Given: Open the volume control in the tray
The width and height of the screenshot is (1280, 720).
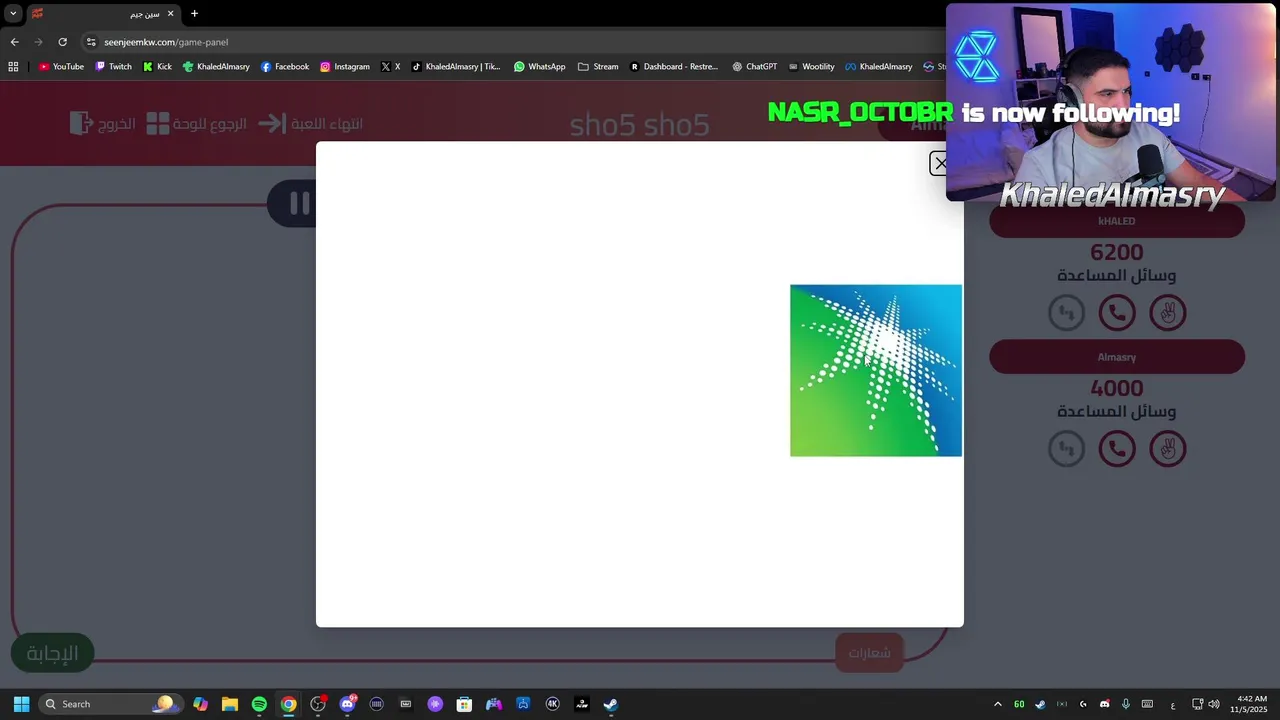Looking at the screenshot, I should coord(1215,704).
